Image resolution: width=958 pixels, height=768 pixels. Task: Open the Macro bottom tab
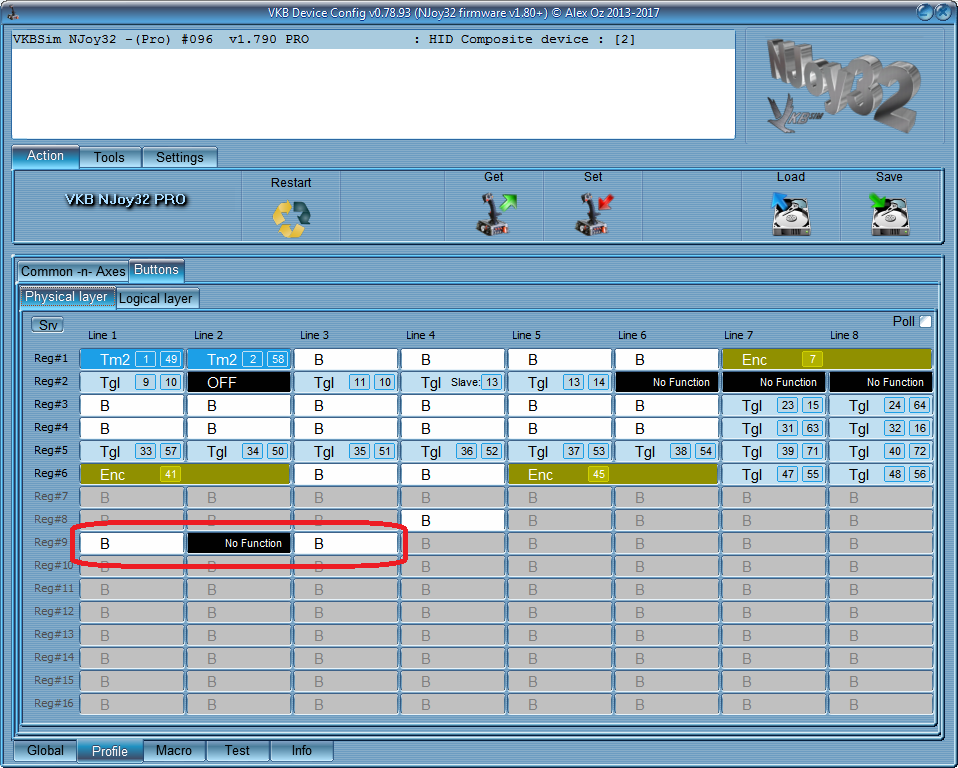tap(174, 750)
